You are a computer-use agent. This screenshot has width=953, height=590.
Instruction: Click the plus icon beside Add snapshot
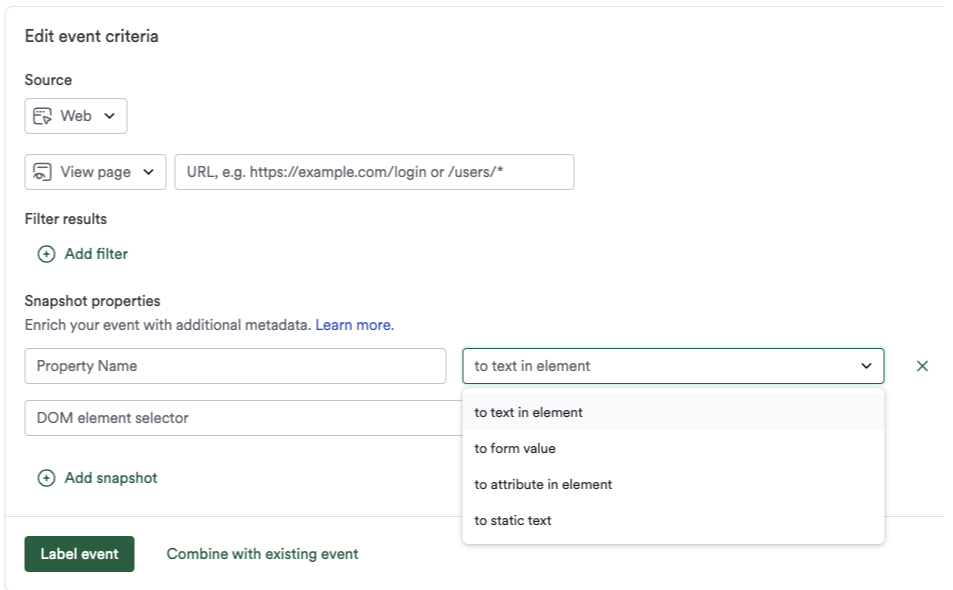point(46,478)
